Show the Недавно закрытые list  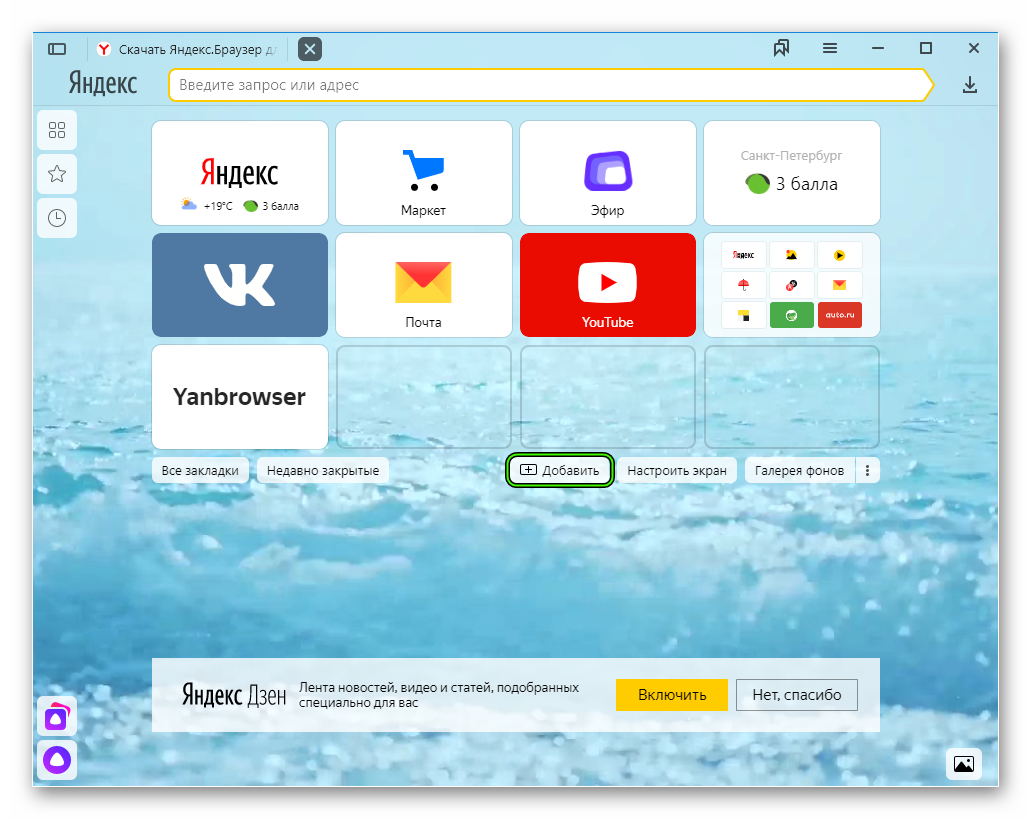pyautogui.click(x=323, y=471)
